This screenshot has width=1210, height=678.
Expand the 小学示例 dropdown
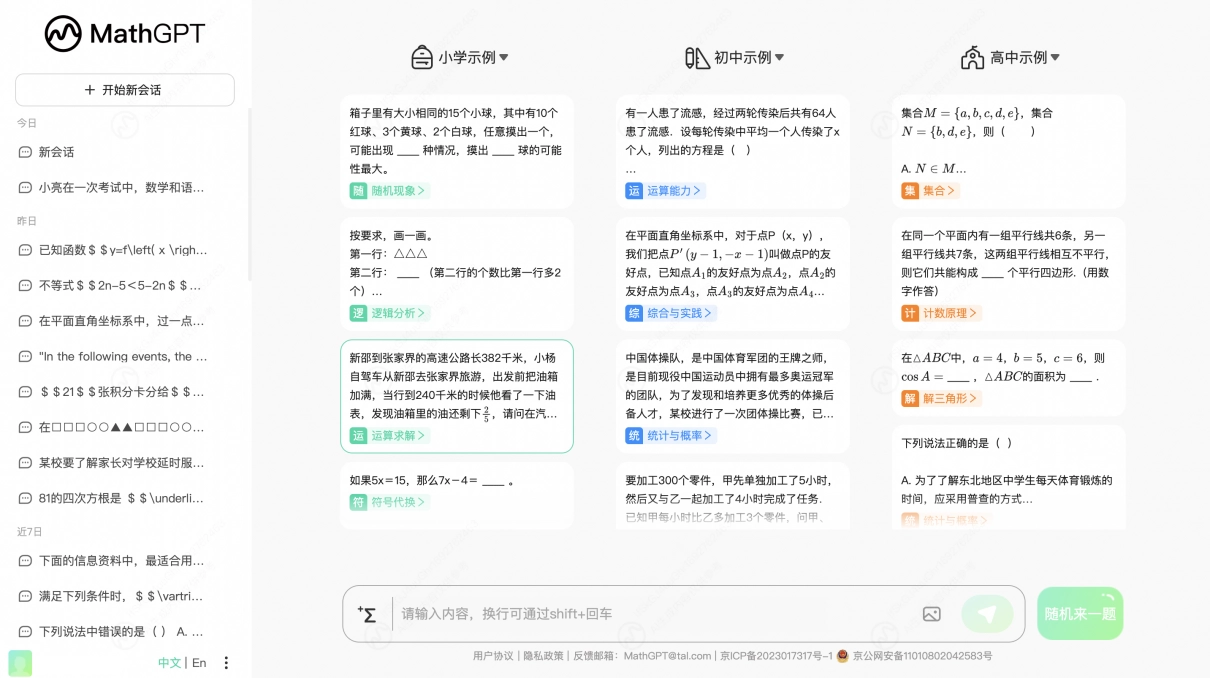(504, 58)
